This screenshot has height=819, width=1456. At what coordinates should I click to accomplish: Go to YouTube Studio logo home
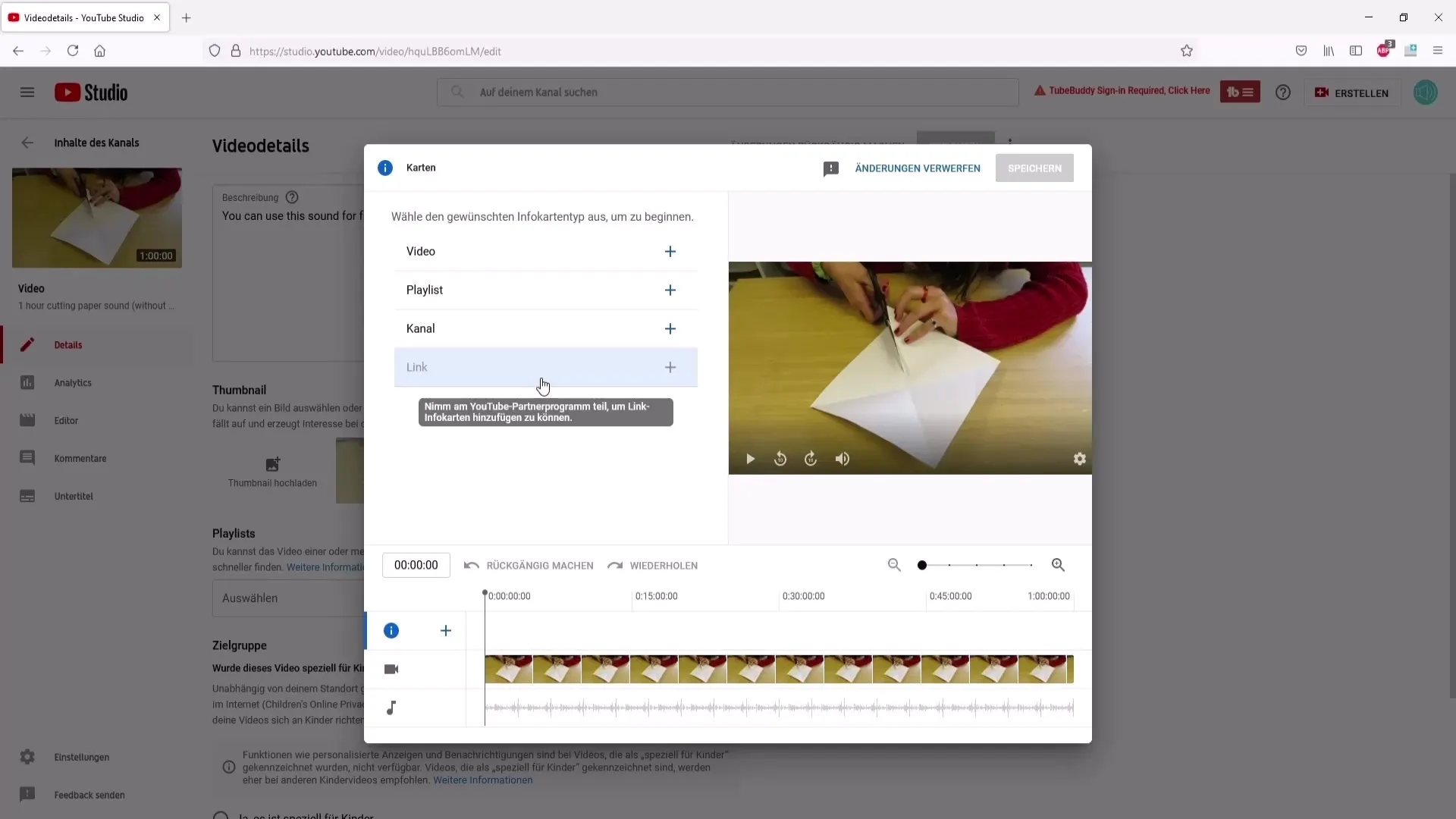[91, 93]
